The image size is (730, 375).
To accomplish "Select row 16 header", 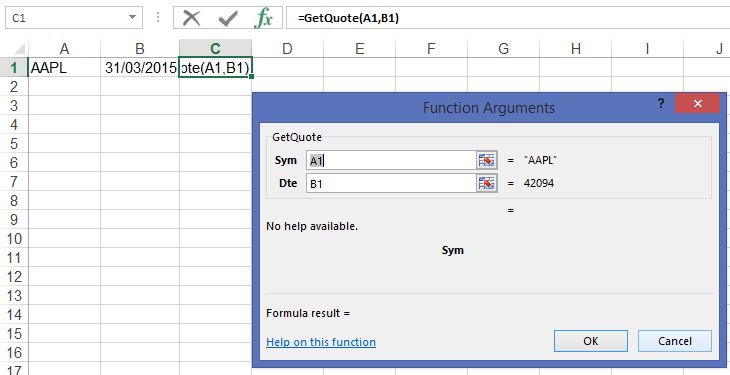I will 14,353.
